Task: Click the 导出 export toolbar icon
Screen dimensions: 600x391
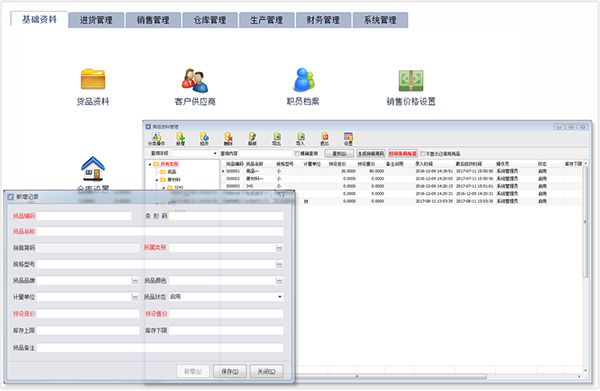Action: 276,139
